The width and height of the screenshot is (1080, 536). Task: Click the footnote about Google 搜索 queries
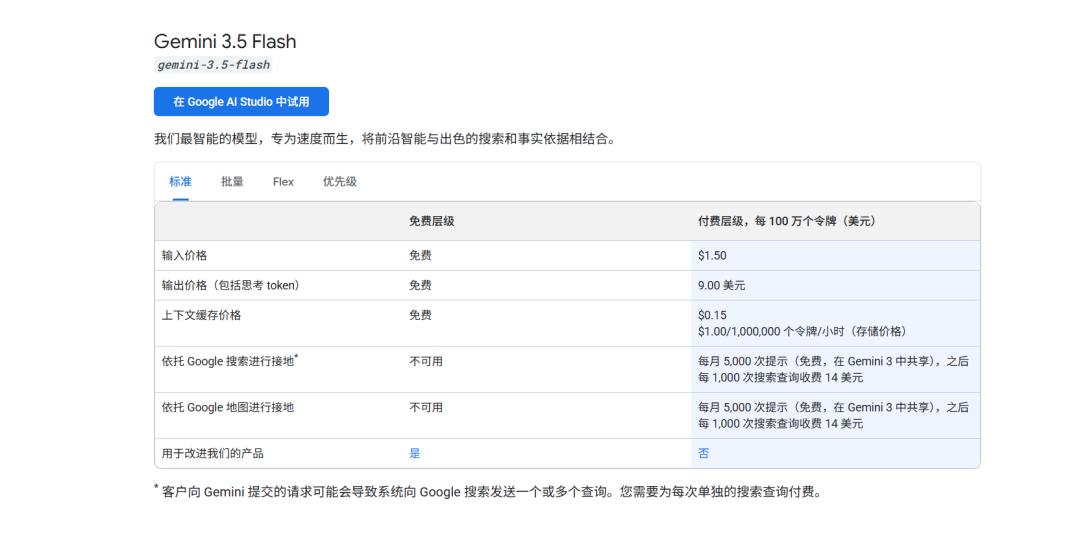488,492
